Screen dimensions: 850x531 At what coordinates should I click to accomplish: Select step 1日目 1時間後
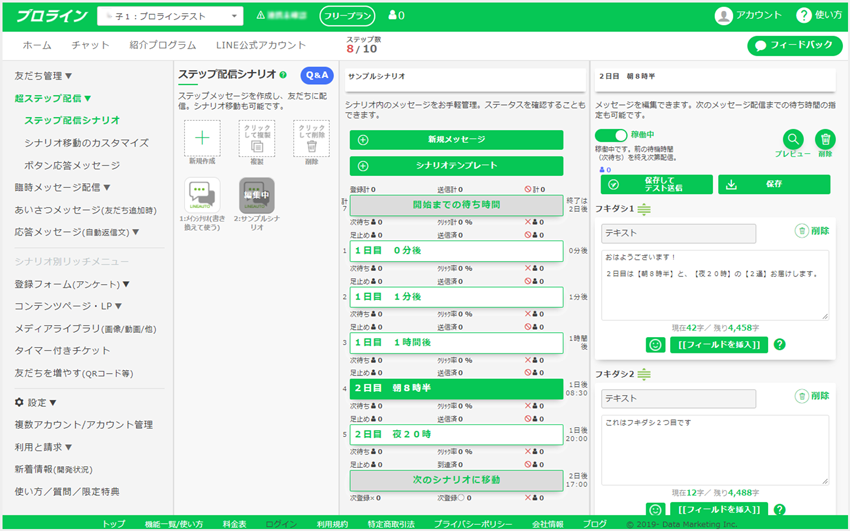456,342
